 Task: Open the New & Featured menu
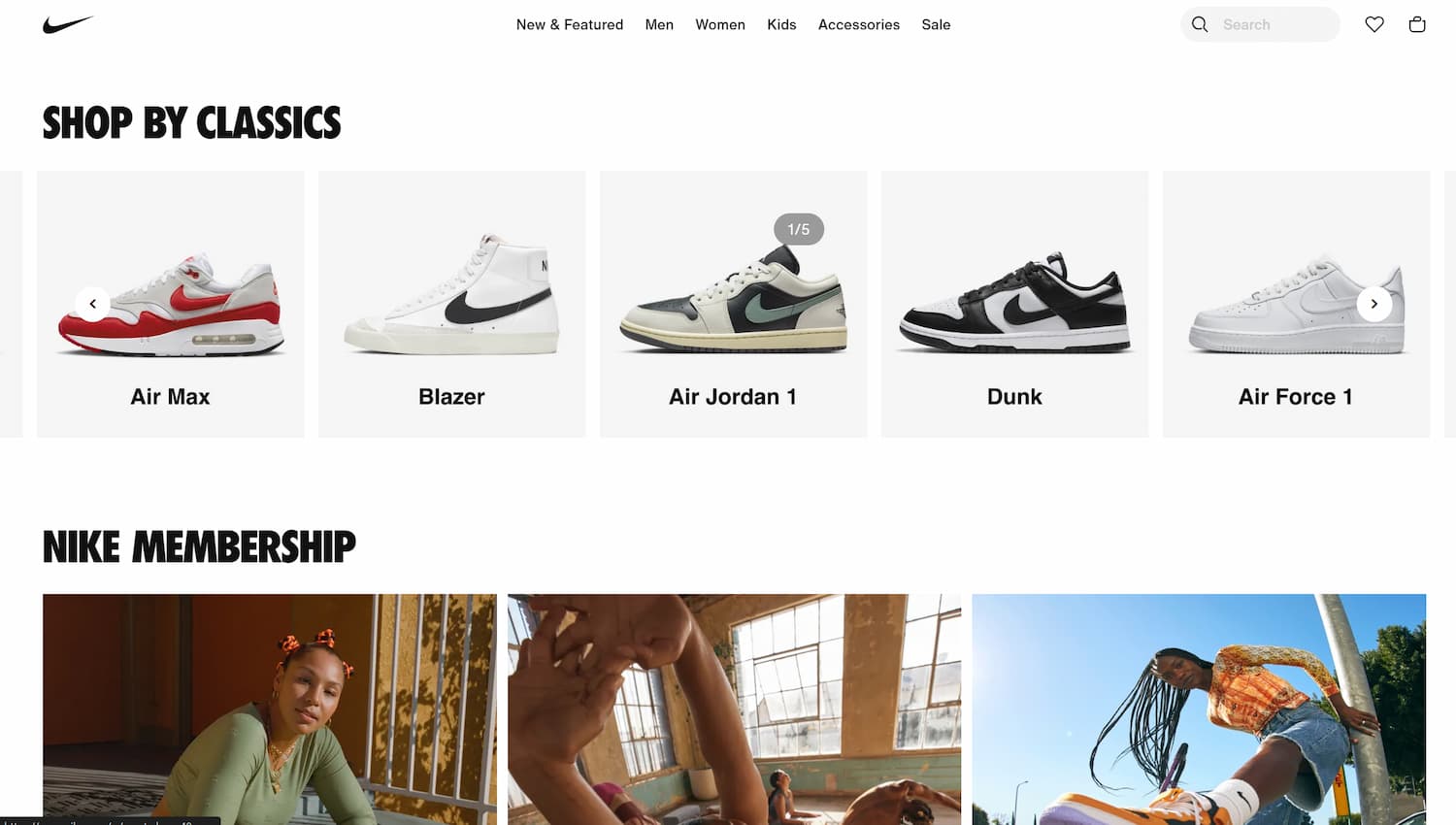(570, 24)
